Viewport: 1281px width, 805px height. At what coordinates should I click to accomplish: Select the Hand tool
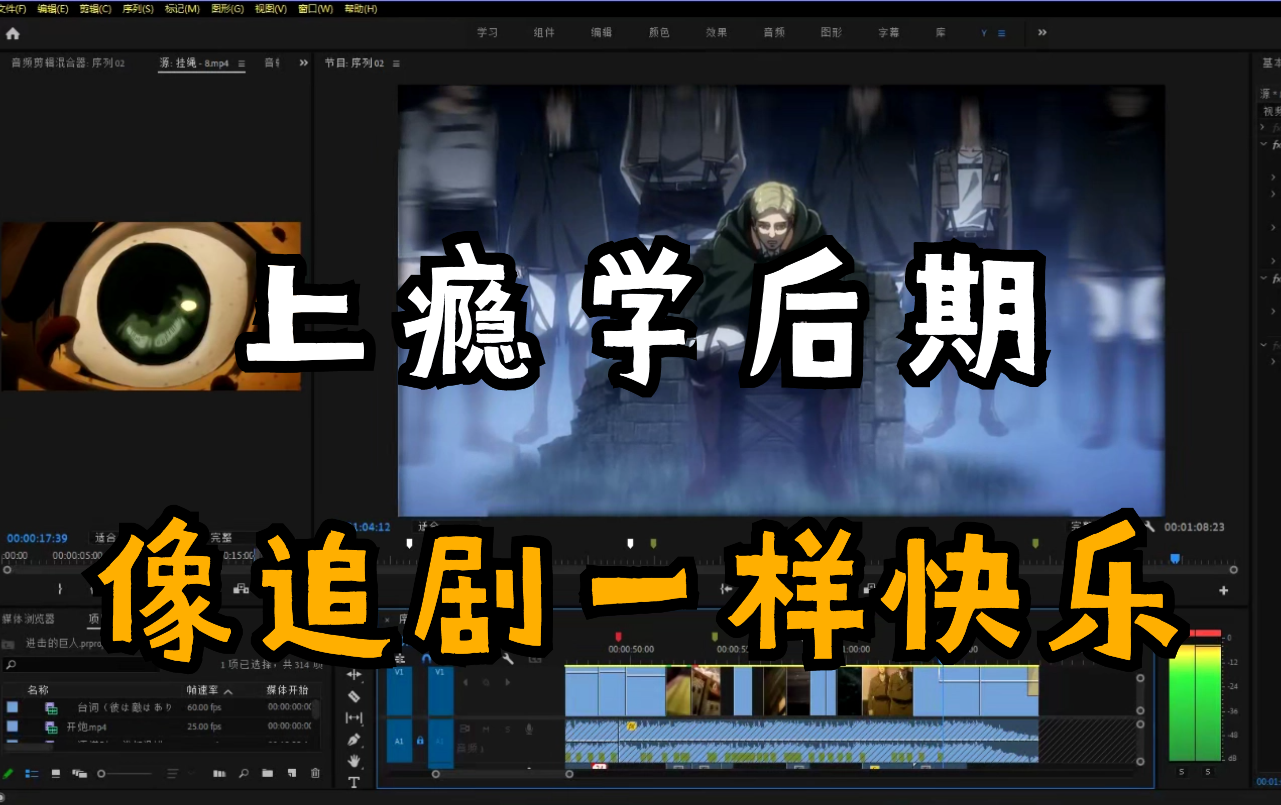pyautogui.click(x=354, y=761)
